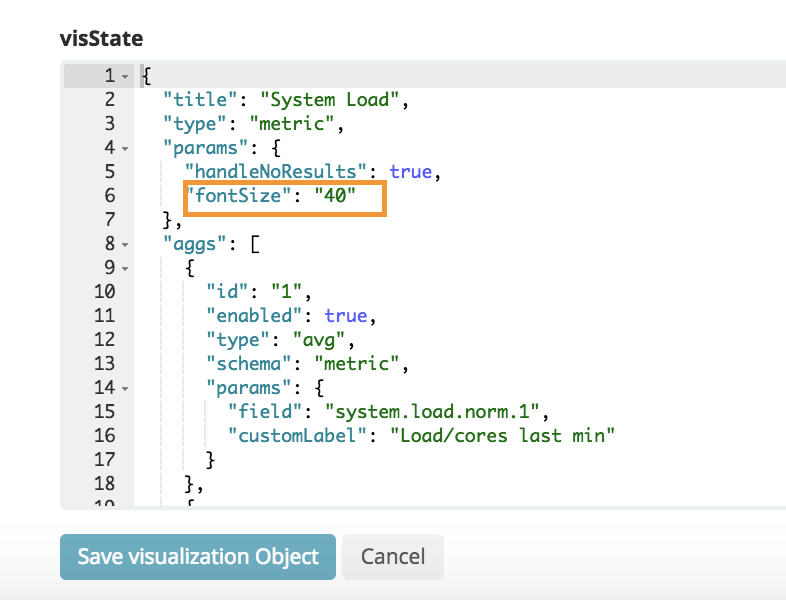Click the handleNoResults key on line 5
Viewport: 786px width, 600px height.
click(x=276, y=171)
